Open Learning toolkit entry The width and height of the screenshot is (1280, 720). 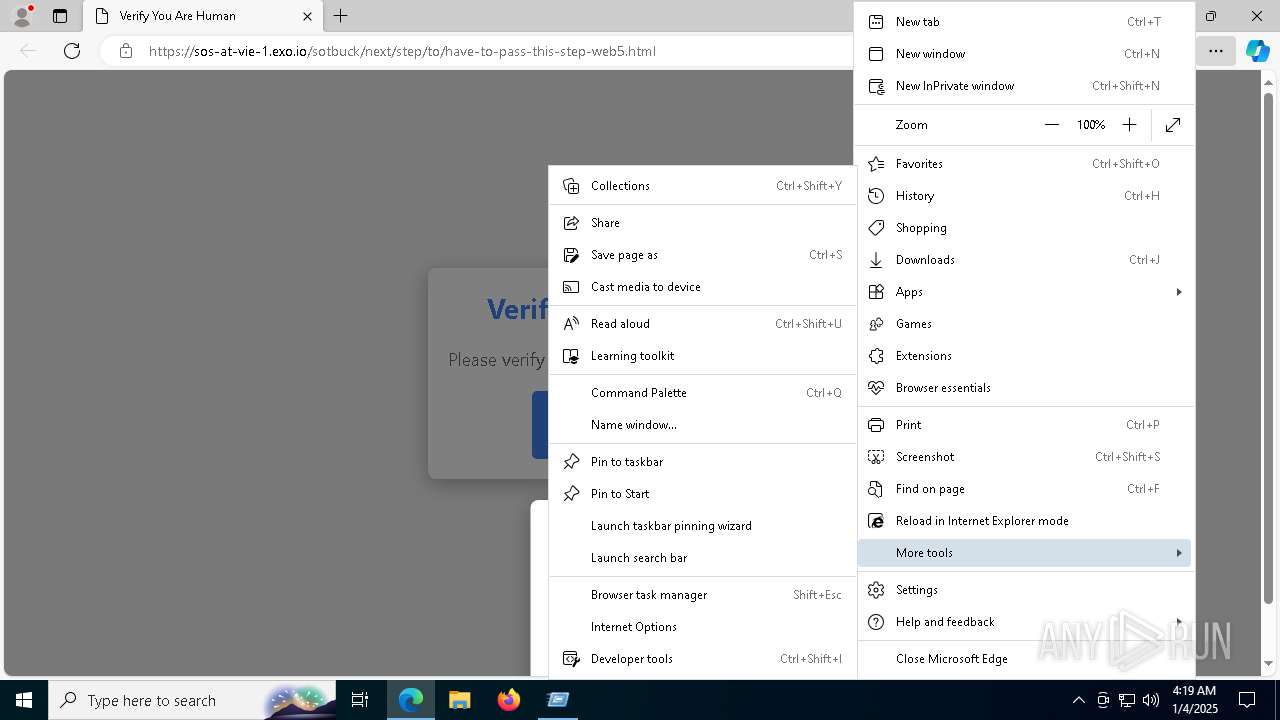(x=702, y=356)
